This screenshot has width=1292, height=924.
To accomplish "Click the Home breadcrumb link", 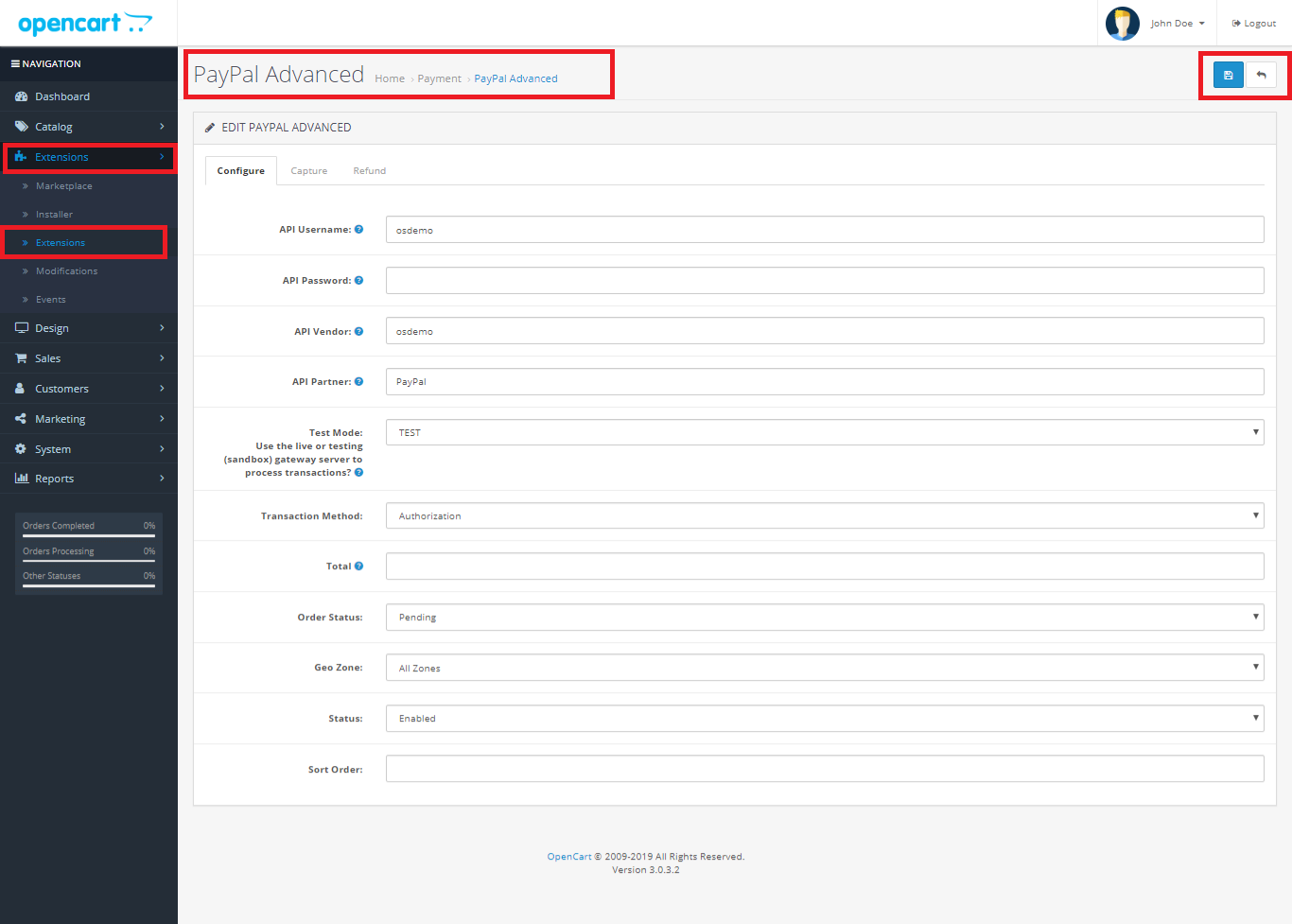I will click(390, 78).
